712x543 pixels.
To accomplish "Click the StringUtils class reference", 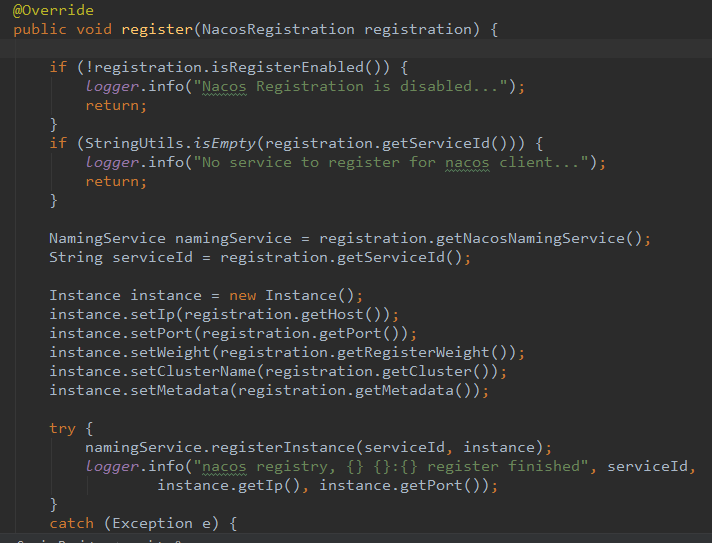I will 134,143.
